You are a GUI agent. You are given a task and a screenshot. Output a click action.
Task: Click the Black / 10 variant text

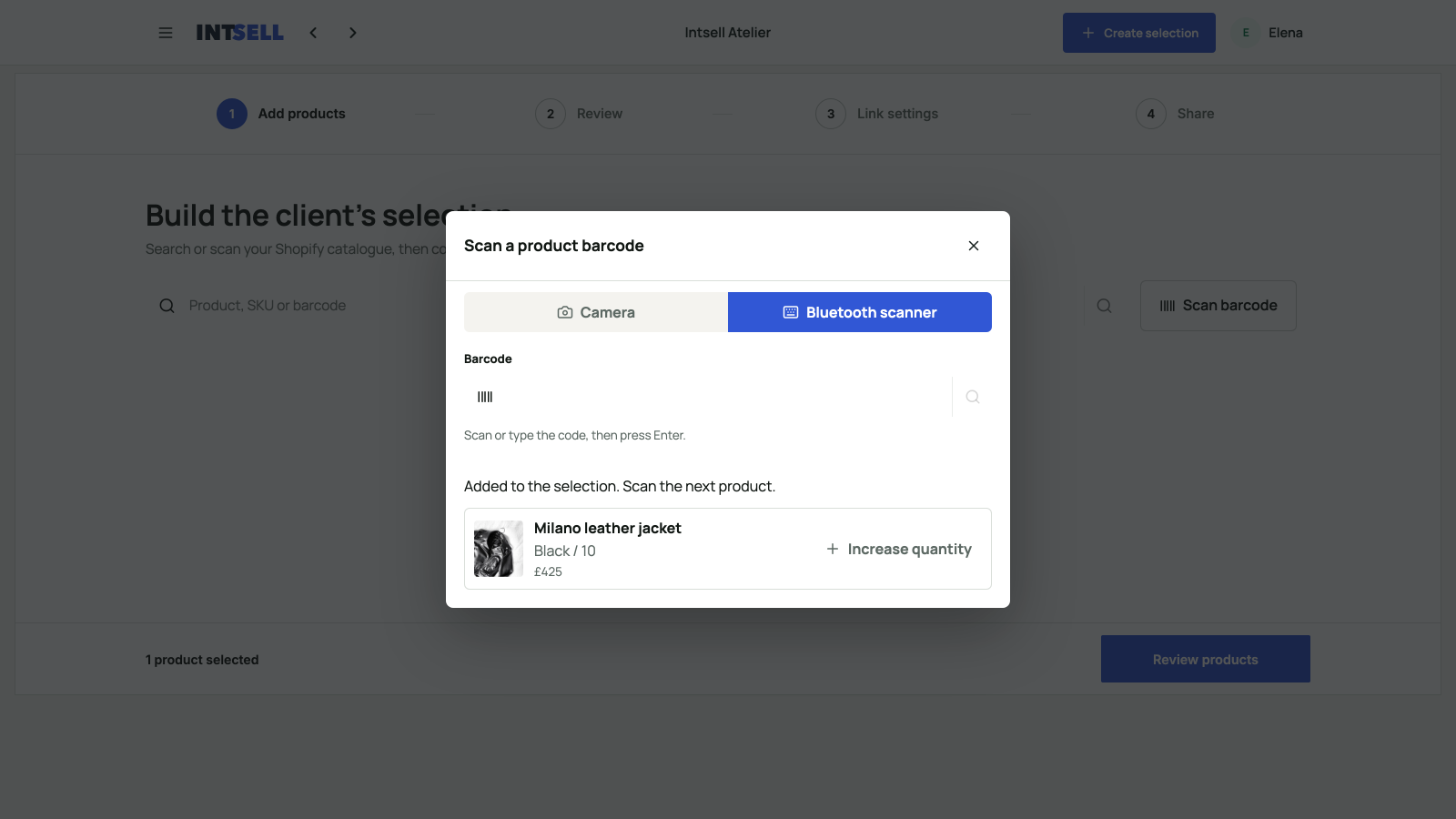pos(565,551)
